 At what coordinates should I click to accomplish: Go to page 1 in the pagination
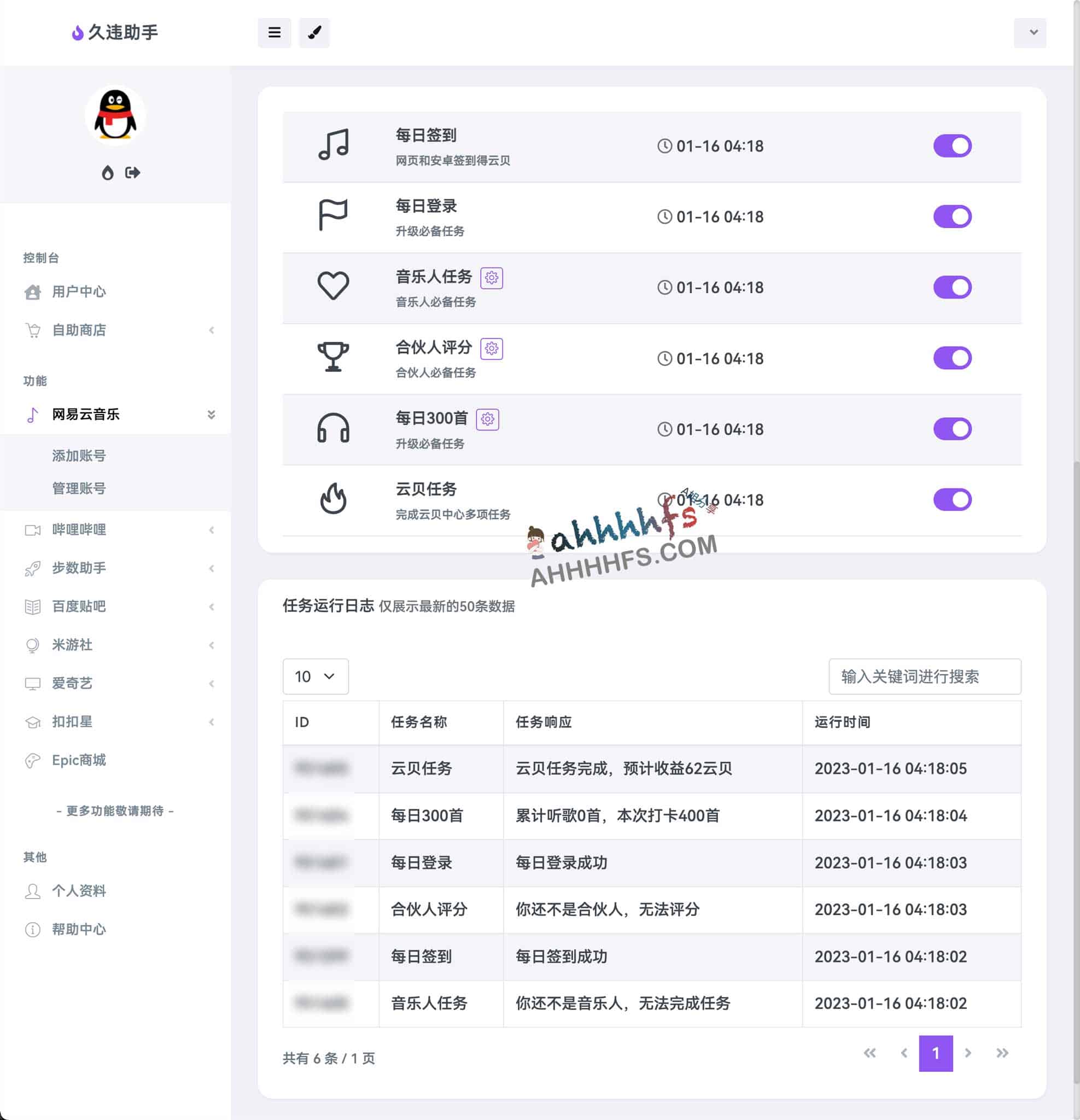point(936,1053)
